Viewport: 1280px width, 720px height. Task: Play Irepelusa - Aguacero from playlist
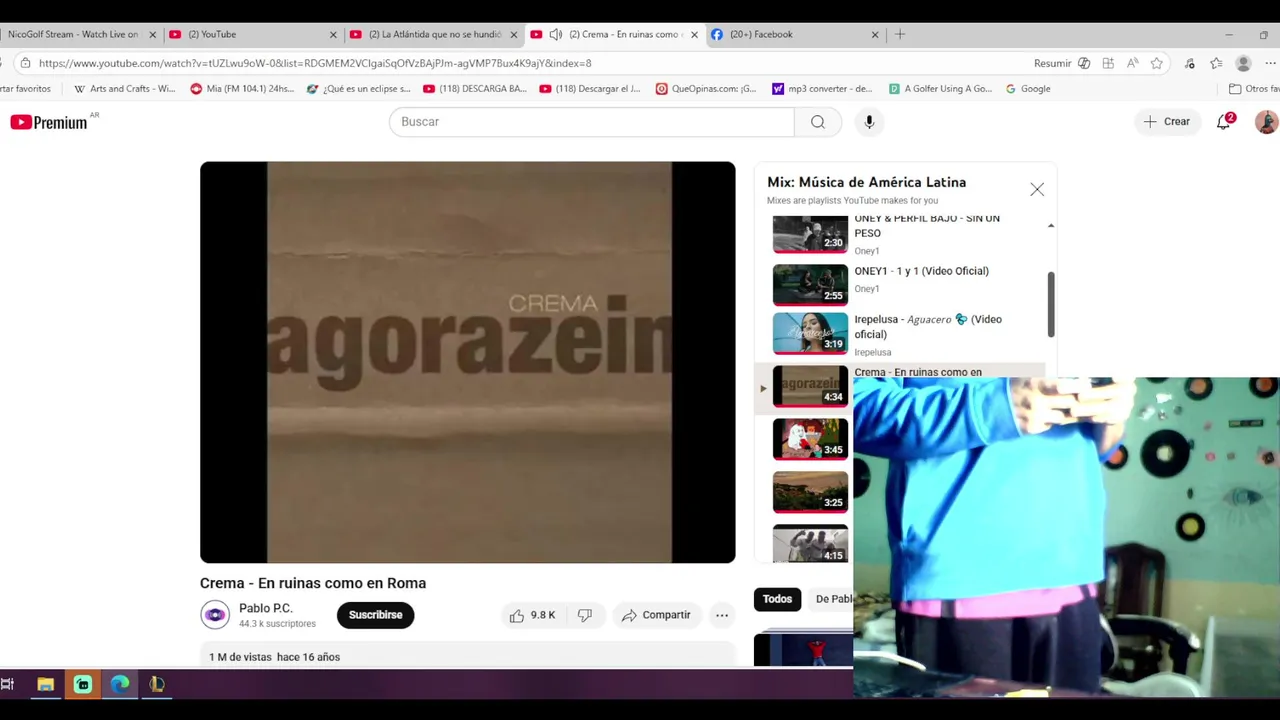pos(907,334)
